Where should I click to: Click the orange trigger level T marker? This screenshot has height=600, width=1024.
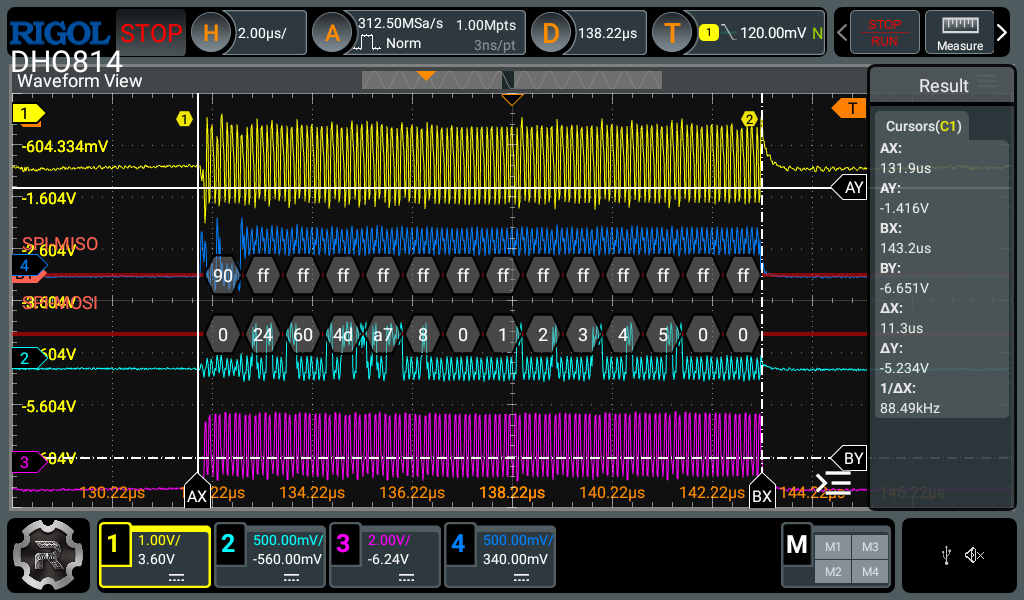[x=850, y=108]
